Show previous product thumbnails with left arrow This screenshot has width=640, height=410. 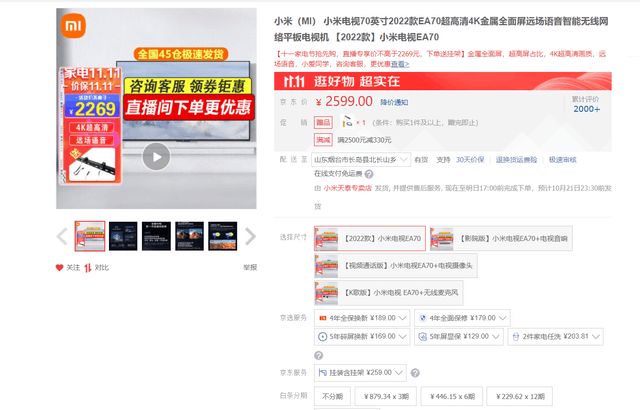[62, 236]
